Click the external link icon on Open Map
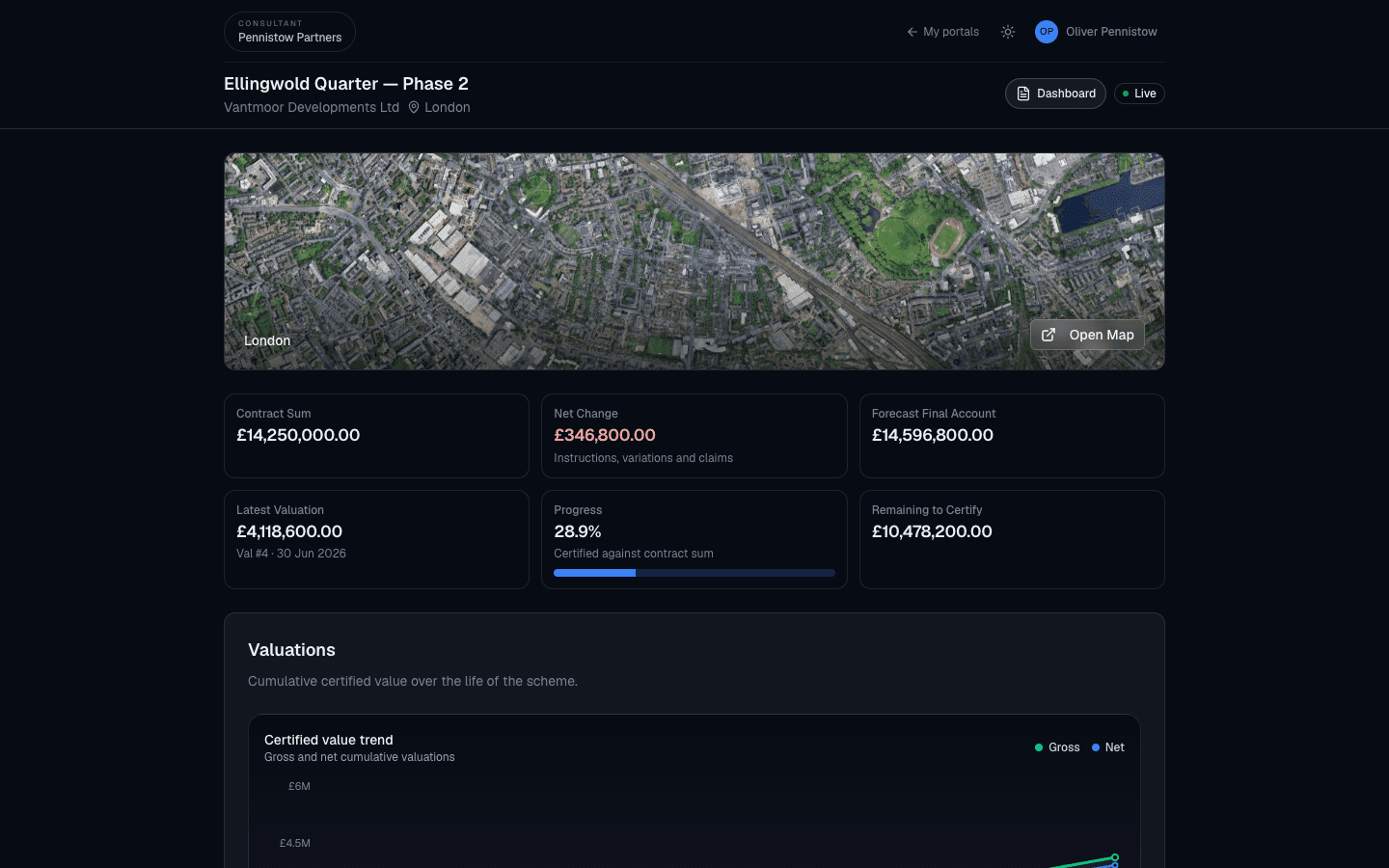 (1049, 335)
